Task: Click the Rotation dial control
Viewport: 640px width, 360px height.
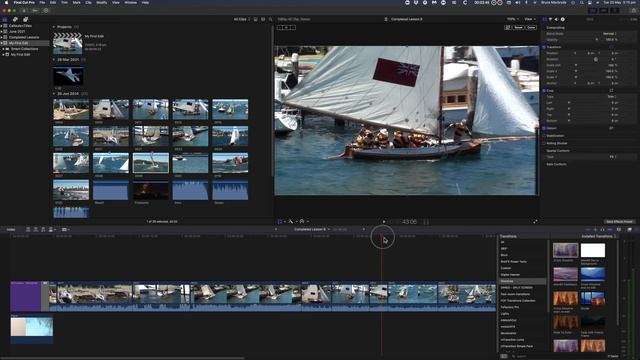Action: [x=596, y=59]
